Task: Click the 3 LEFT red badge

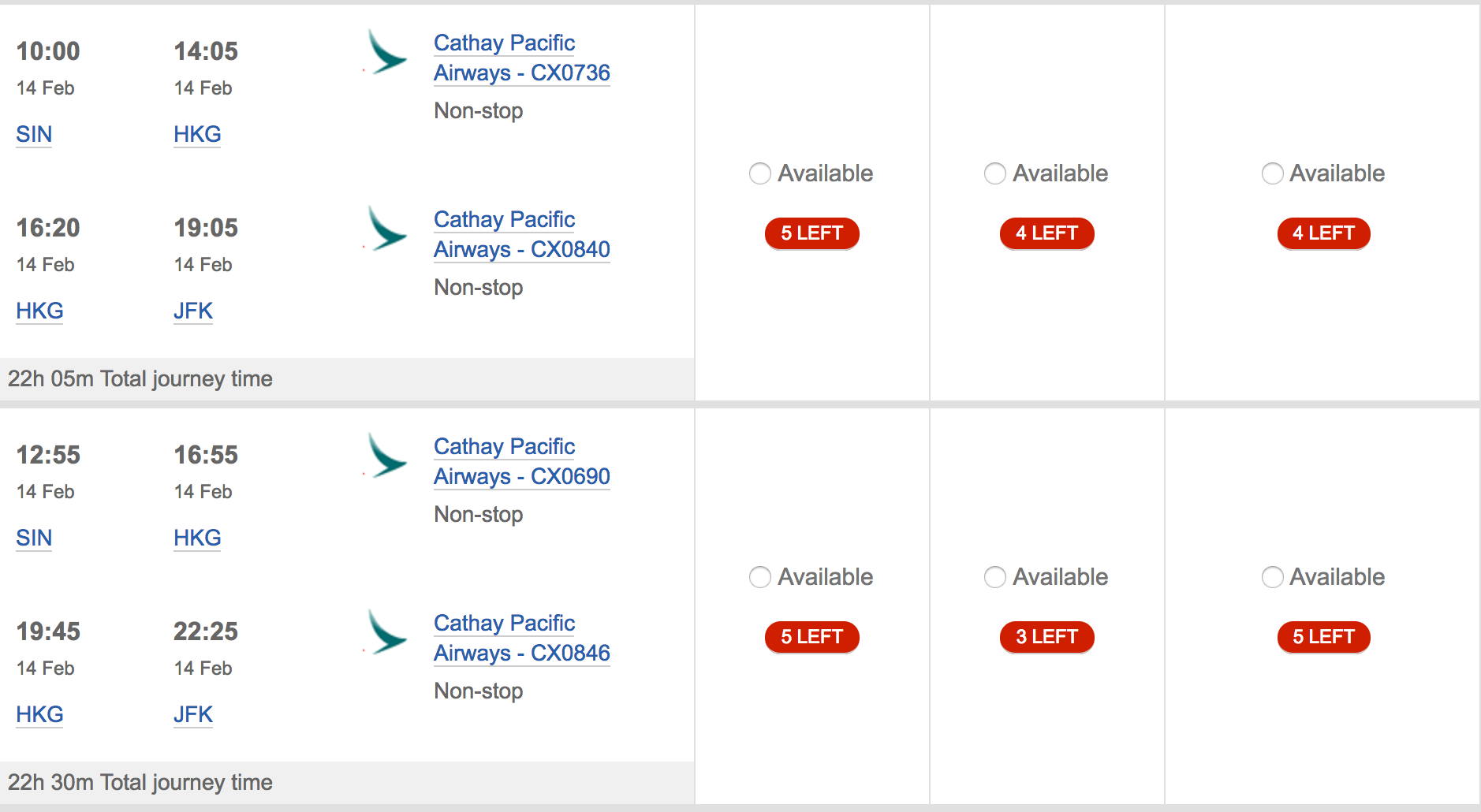Action: click(x=1047, y=637)
